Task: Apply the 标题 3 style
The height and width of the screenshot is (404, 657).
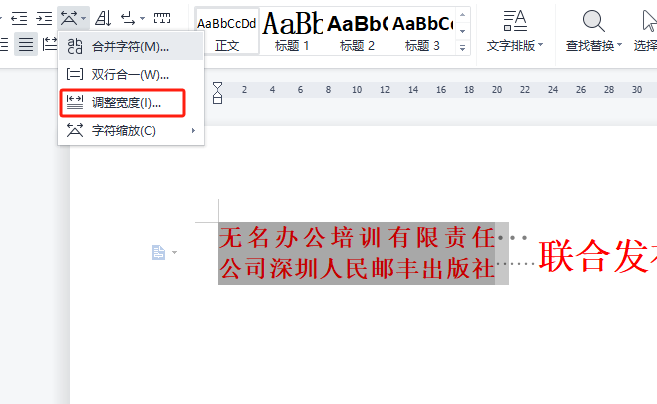Action: click(422, 31)
